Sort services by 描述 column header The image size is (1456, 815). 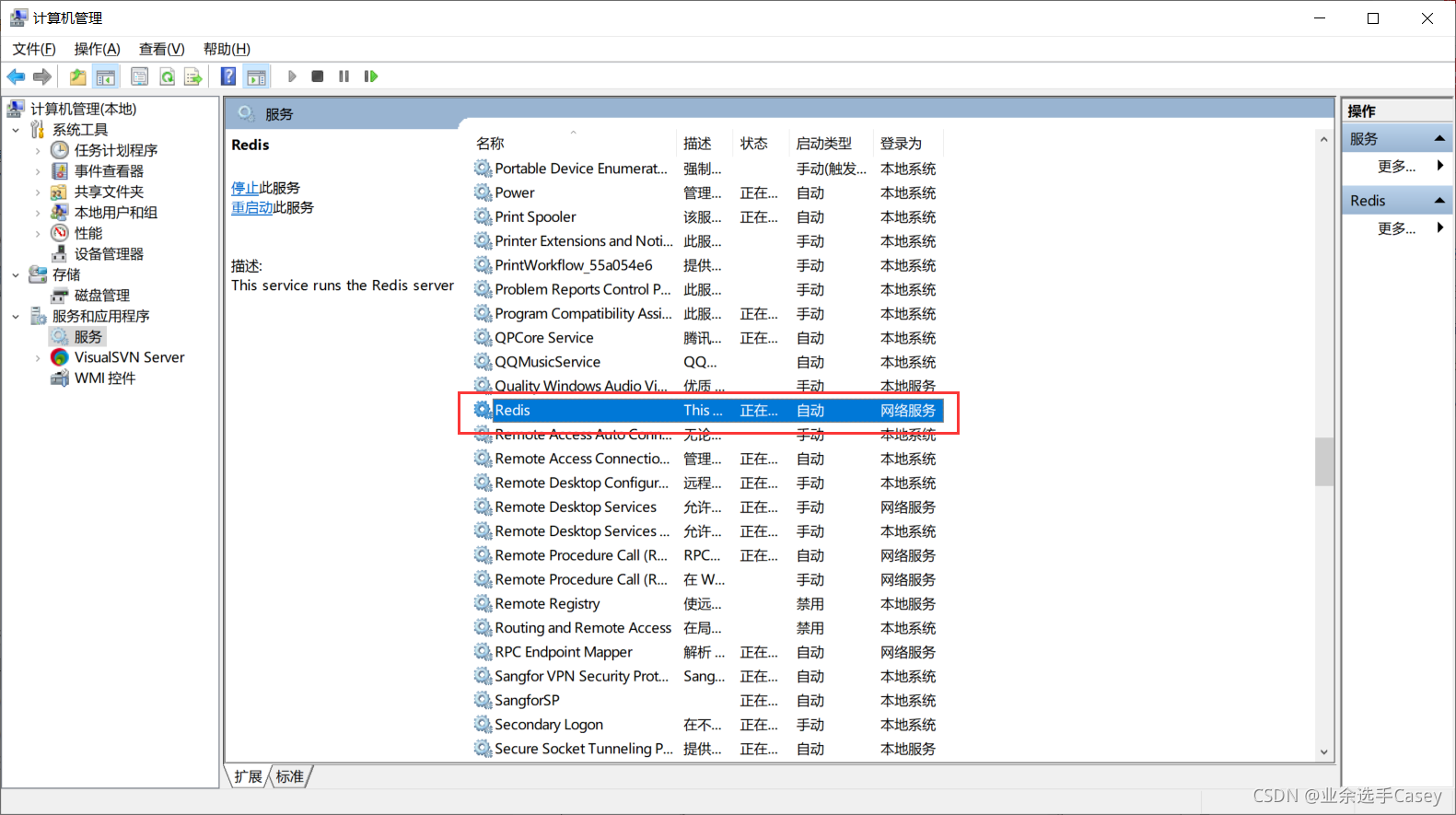705,144
